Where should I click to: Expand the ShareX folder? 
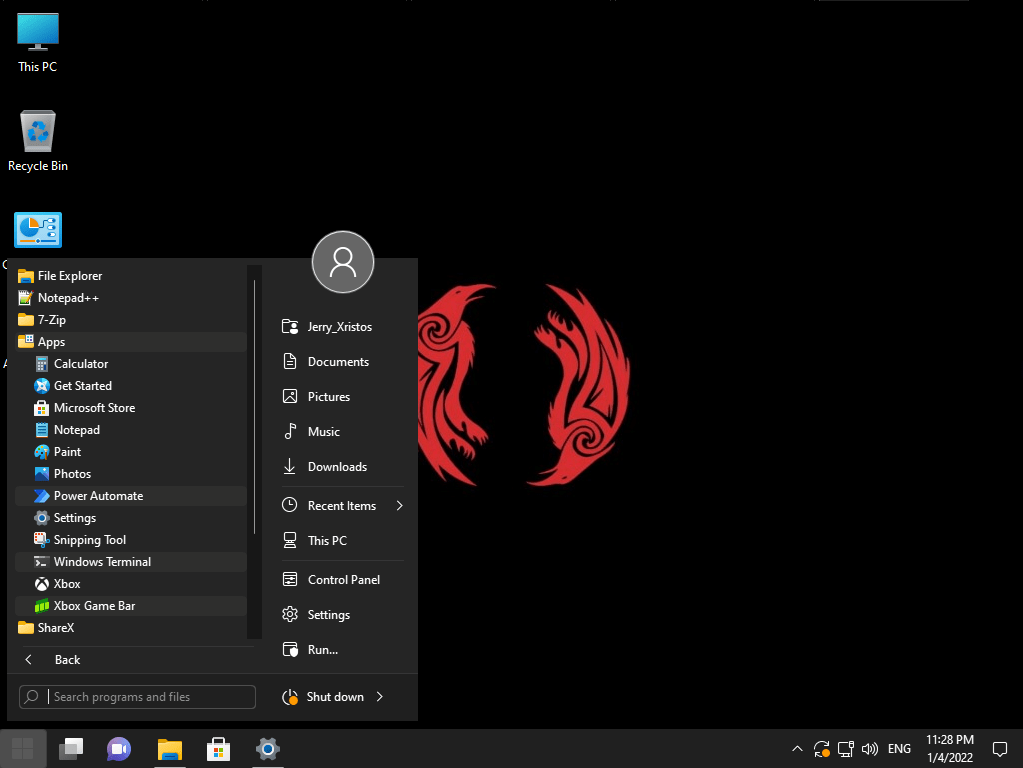point(55,628)
